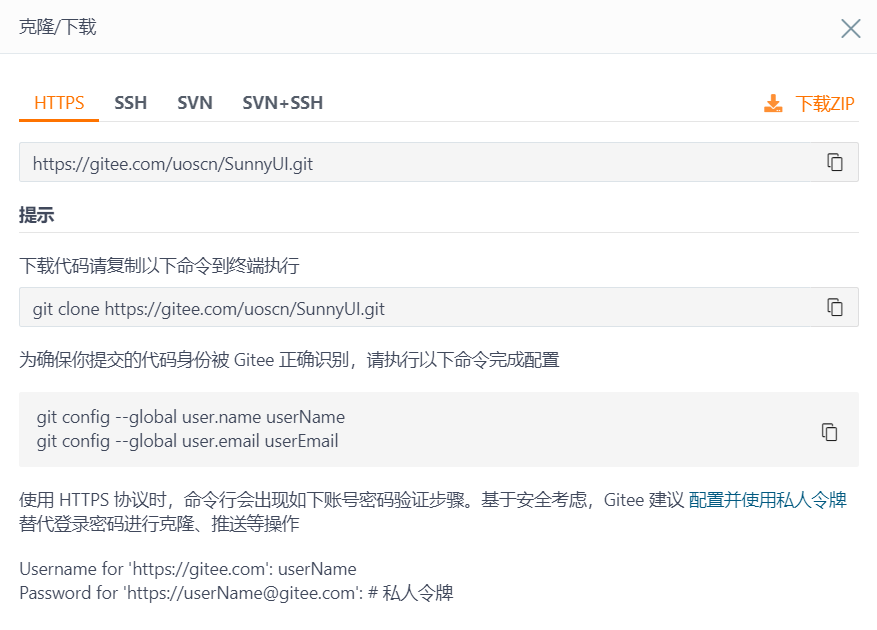
Task: Copy the git config commands
Action: click(829, 432)
